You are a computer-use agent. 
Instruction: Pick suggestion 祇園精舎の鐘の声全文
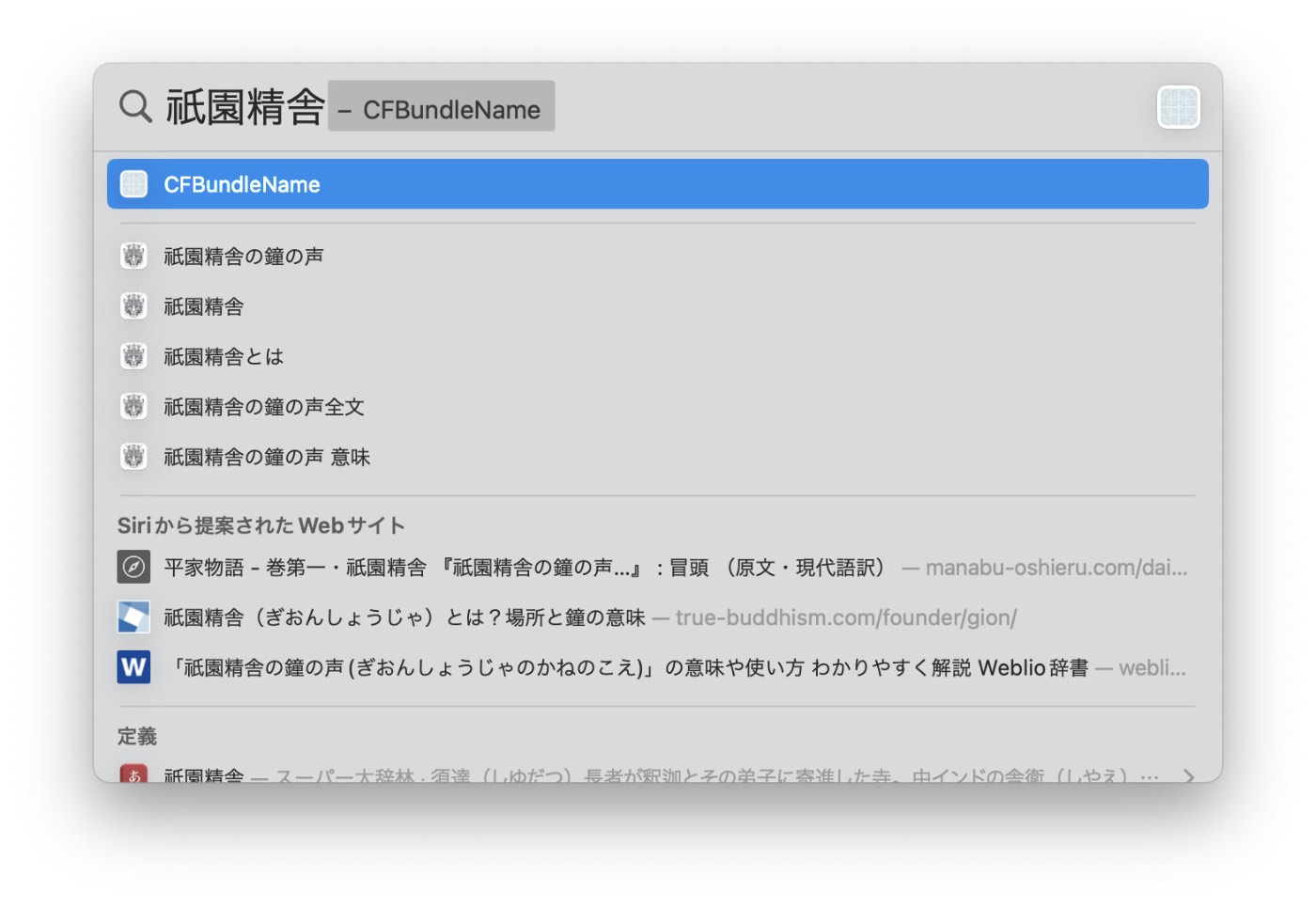(x=658, y=406)
